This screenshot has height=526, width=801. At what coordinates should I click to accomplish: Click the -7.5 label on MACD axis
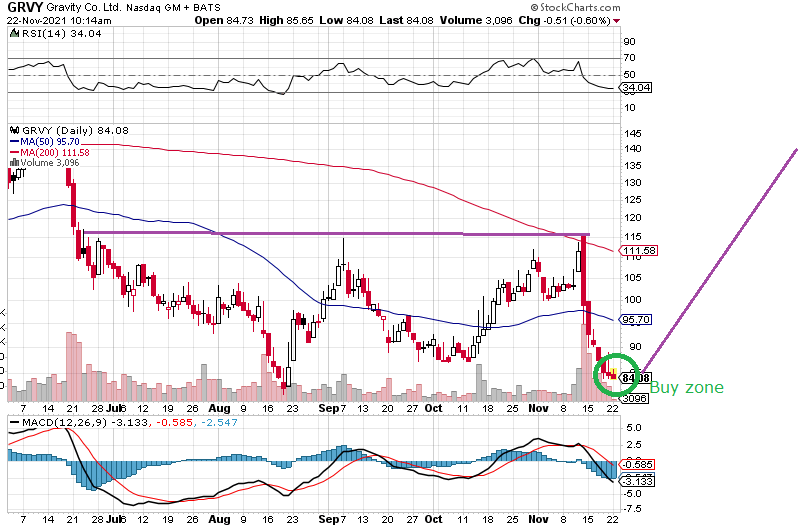[630, 509]
